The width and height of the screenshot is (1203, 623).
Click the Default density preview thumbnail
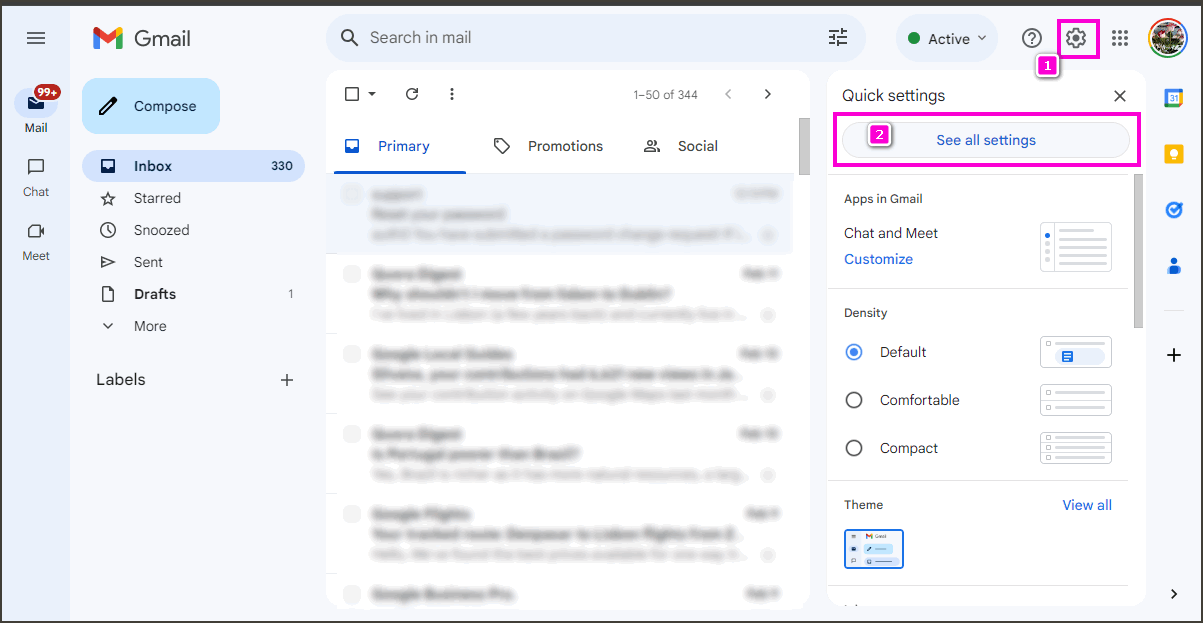coord(1076,352)
